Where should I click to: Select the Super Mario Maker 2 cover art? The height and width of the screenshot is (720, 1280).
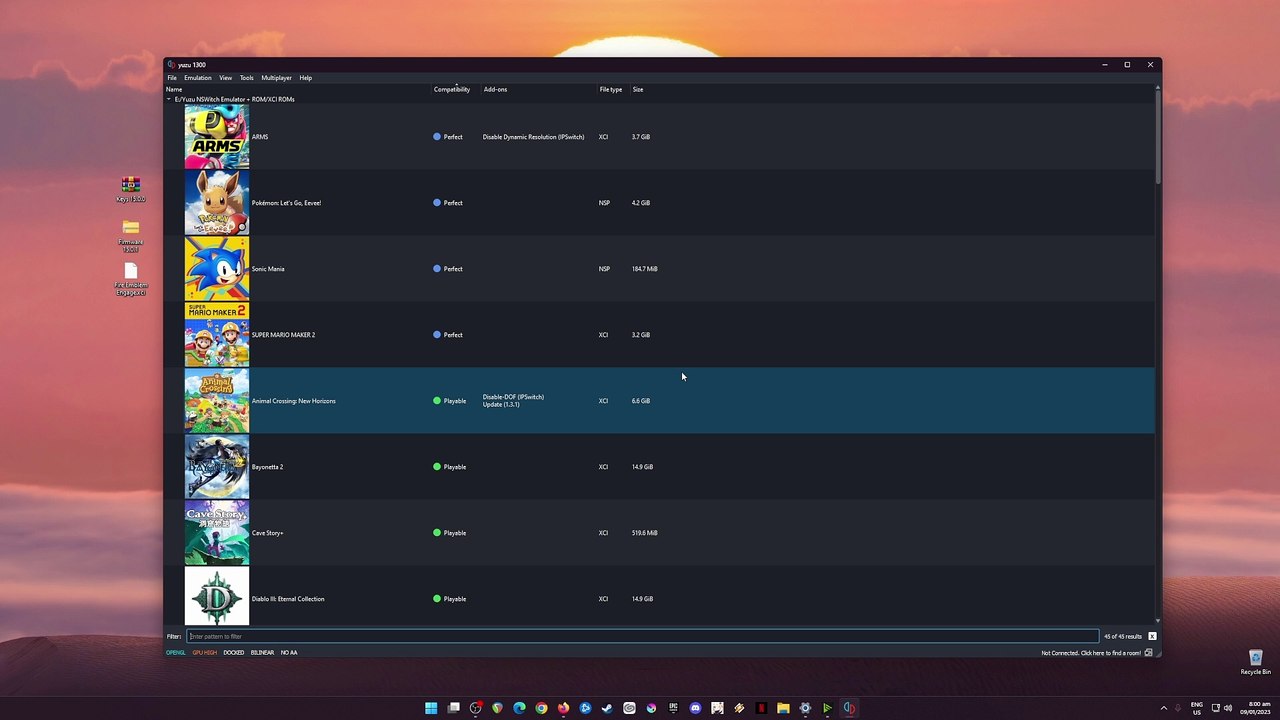click(x=217, y=335)
